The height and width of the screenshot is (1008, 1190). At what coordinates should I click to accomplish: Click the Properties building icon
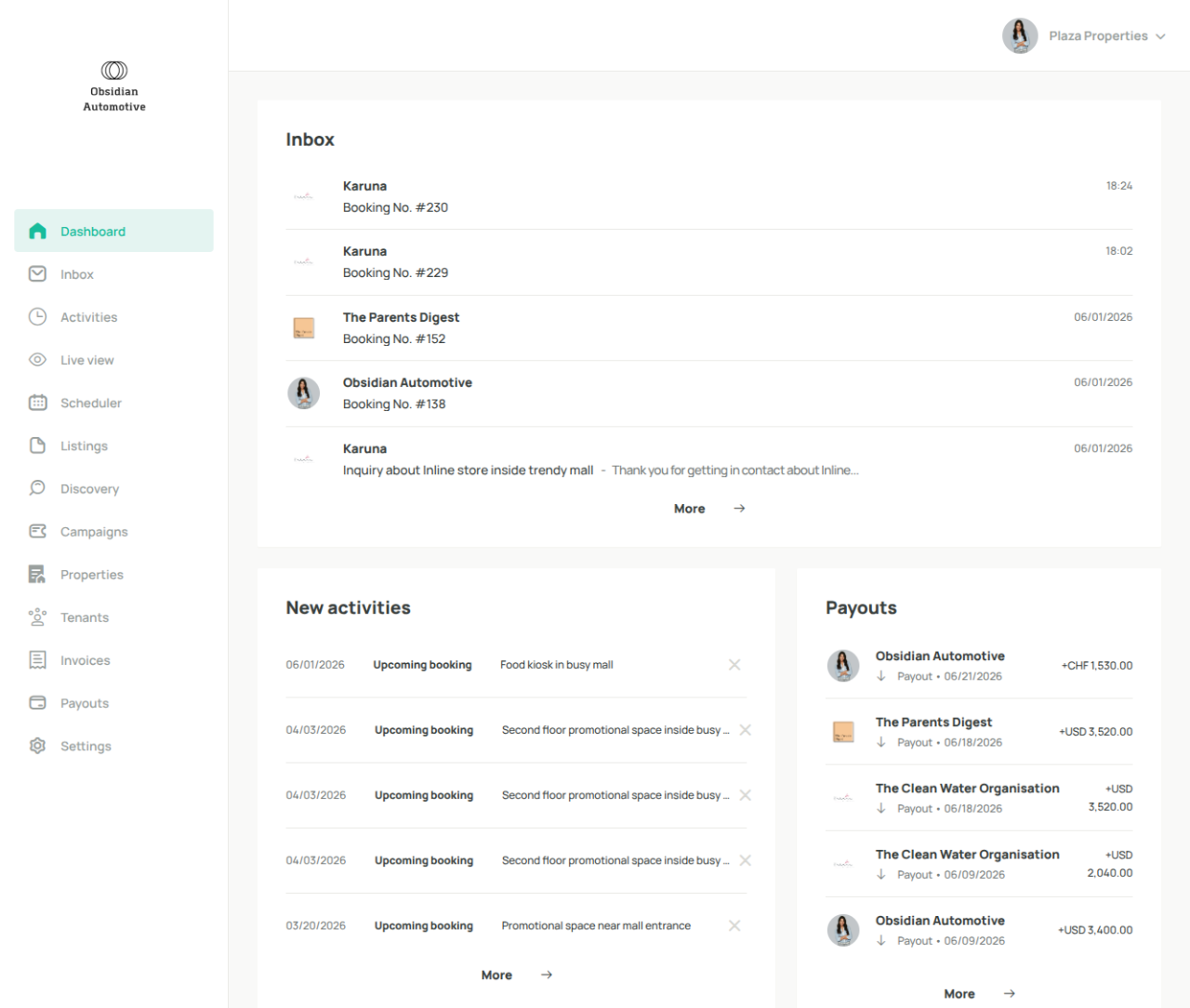37,574
